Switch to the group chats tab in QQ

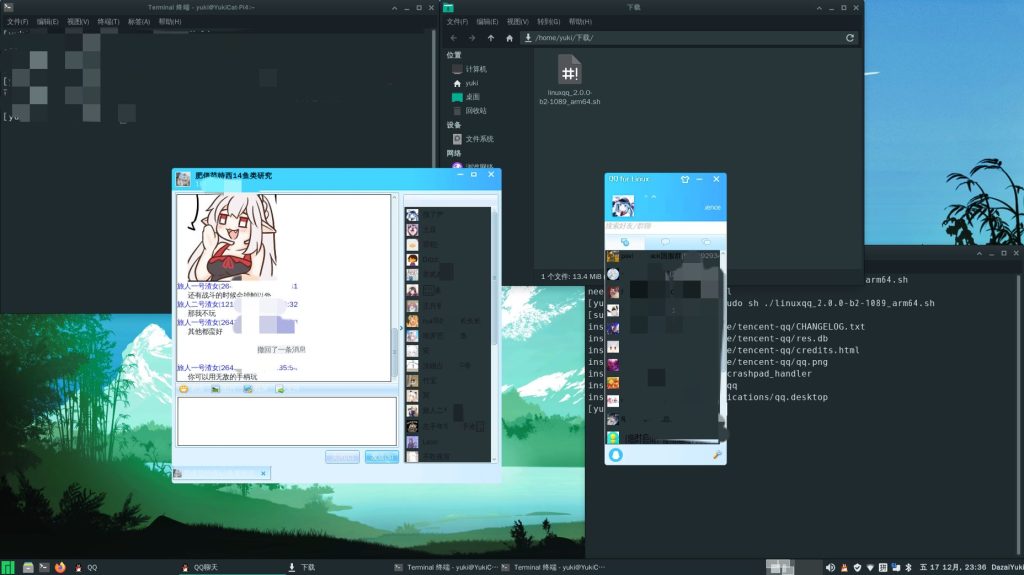[x=706, y=243]
